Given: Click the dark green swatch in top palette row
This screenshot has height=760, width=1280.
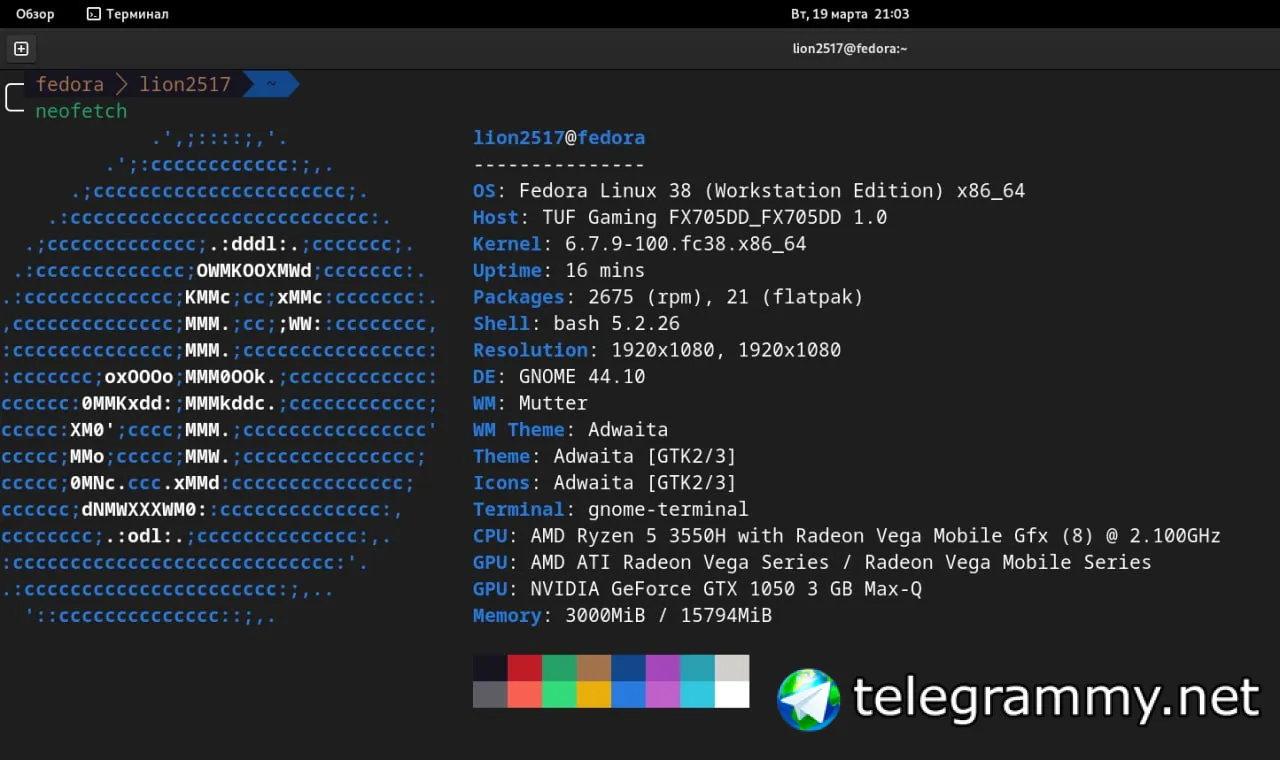Looking at the screenshot, I should tap(559, 668).
